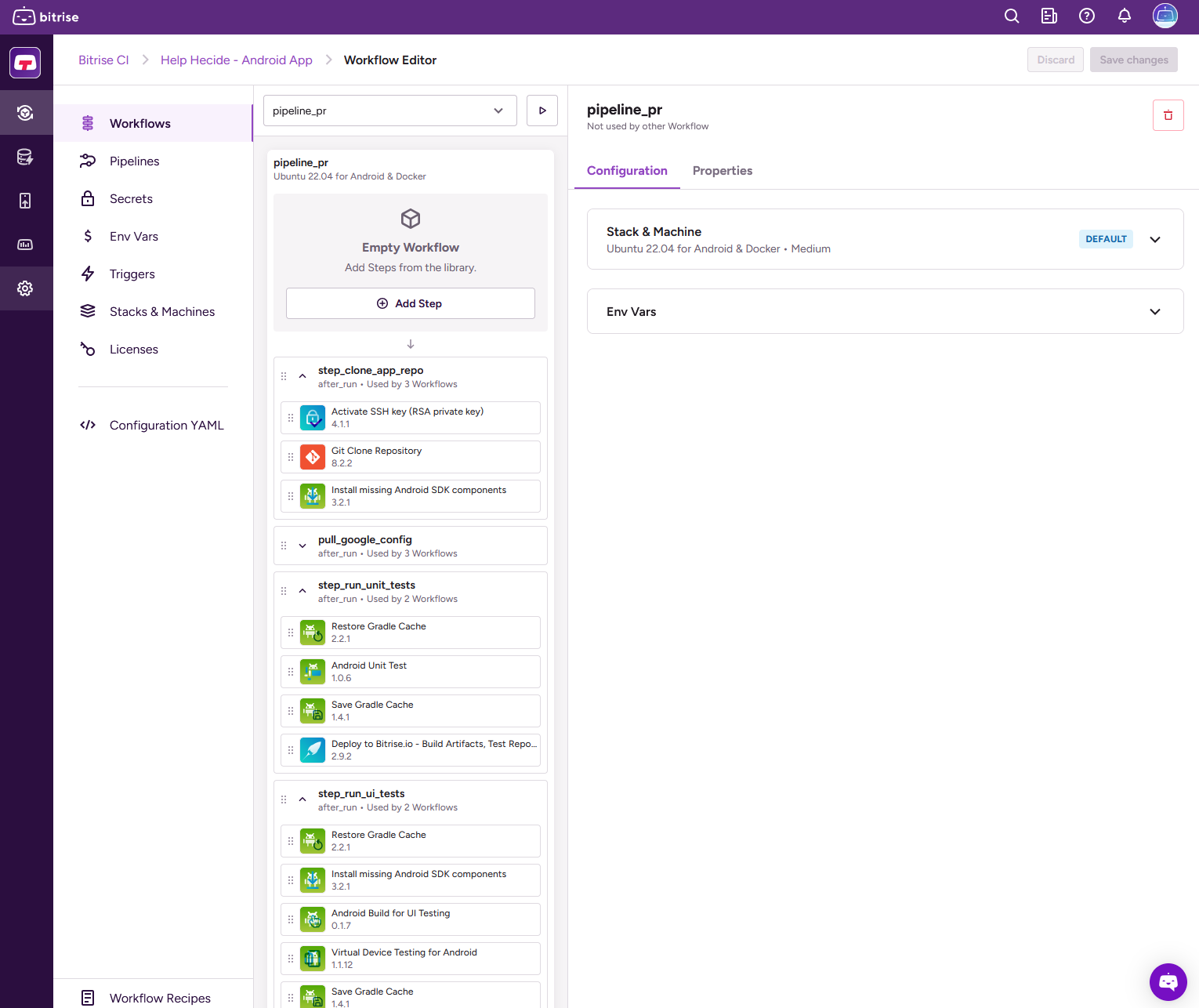Click the search magnifier icon in header
This screenshot has width=1199, height=1008.
tap(1012, 16)
